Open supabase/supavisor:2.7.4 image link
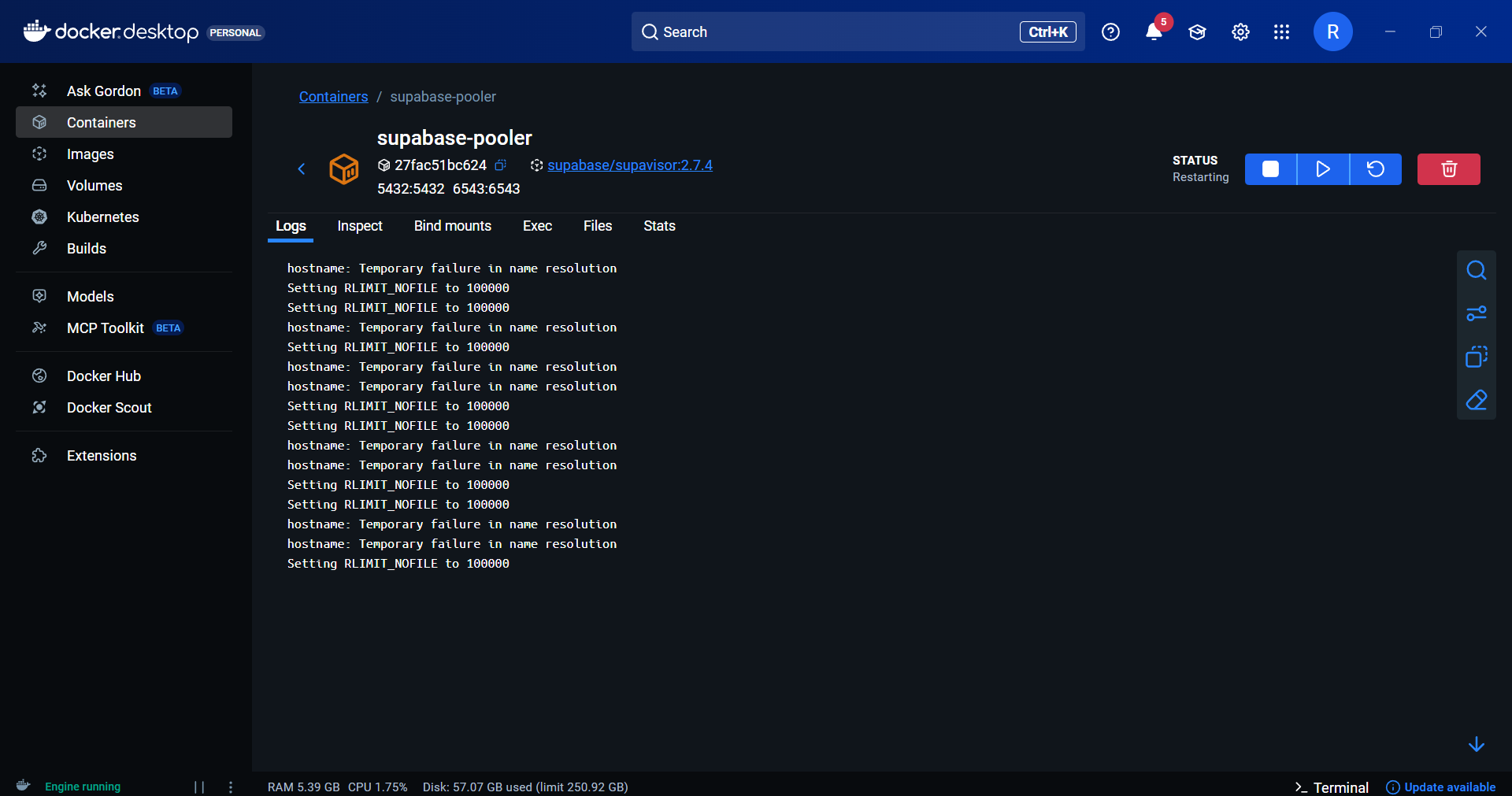The height and width of the screenshot is (796, 1512). click(629, 165)
